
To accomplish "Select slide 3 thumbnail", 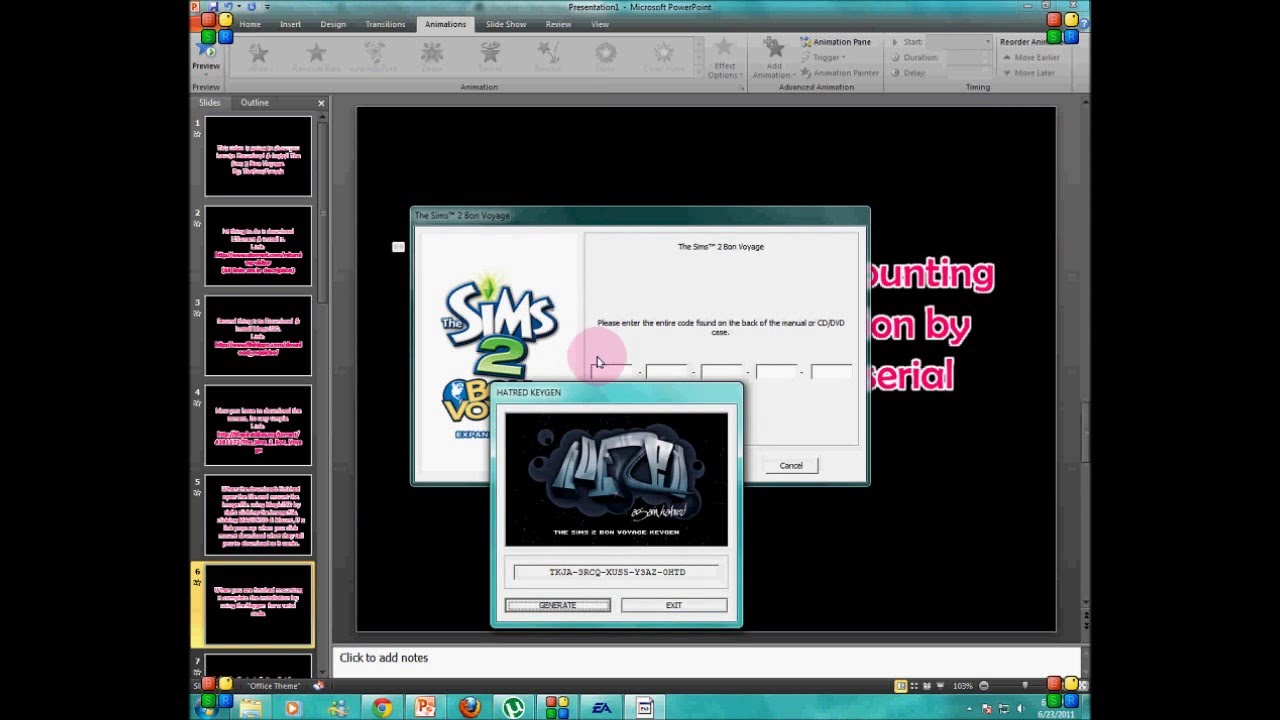I will click(x=258, y=336).
